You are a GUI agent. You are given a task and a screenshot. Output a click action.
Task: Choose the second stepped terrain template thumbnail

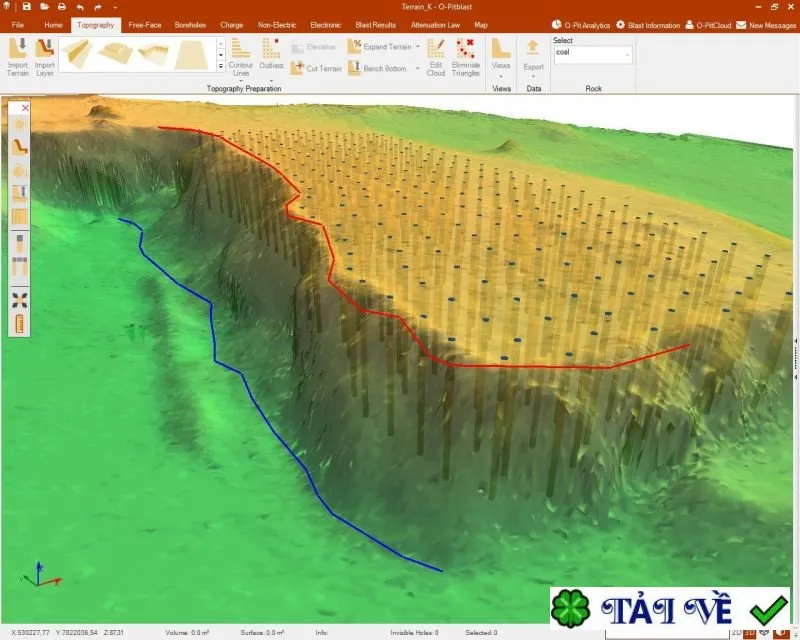(115, 53)
